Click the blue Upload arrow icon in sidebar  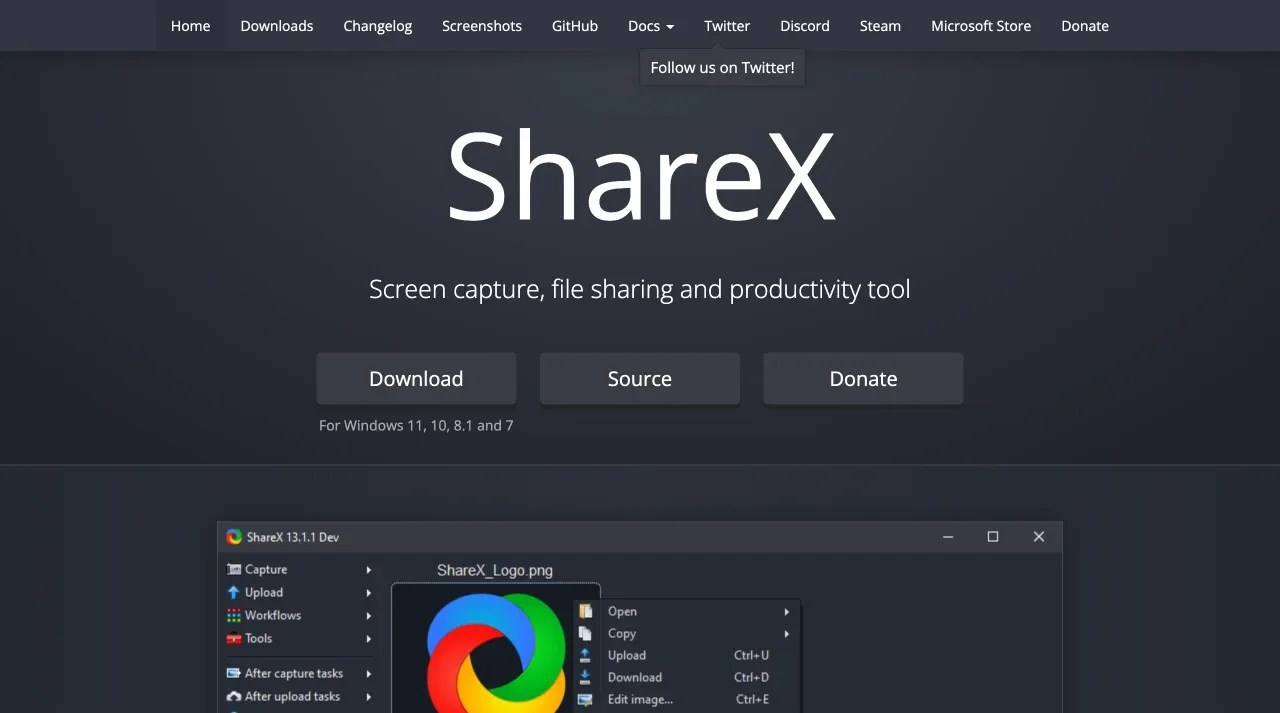[x=234, y=592]
